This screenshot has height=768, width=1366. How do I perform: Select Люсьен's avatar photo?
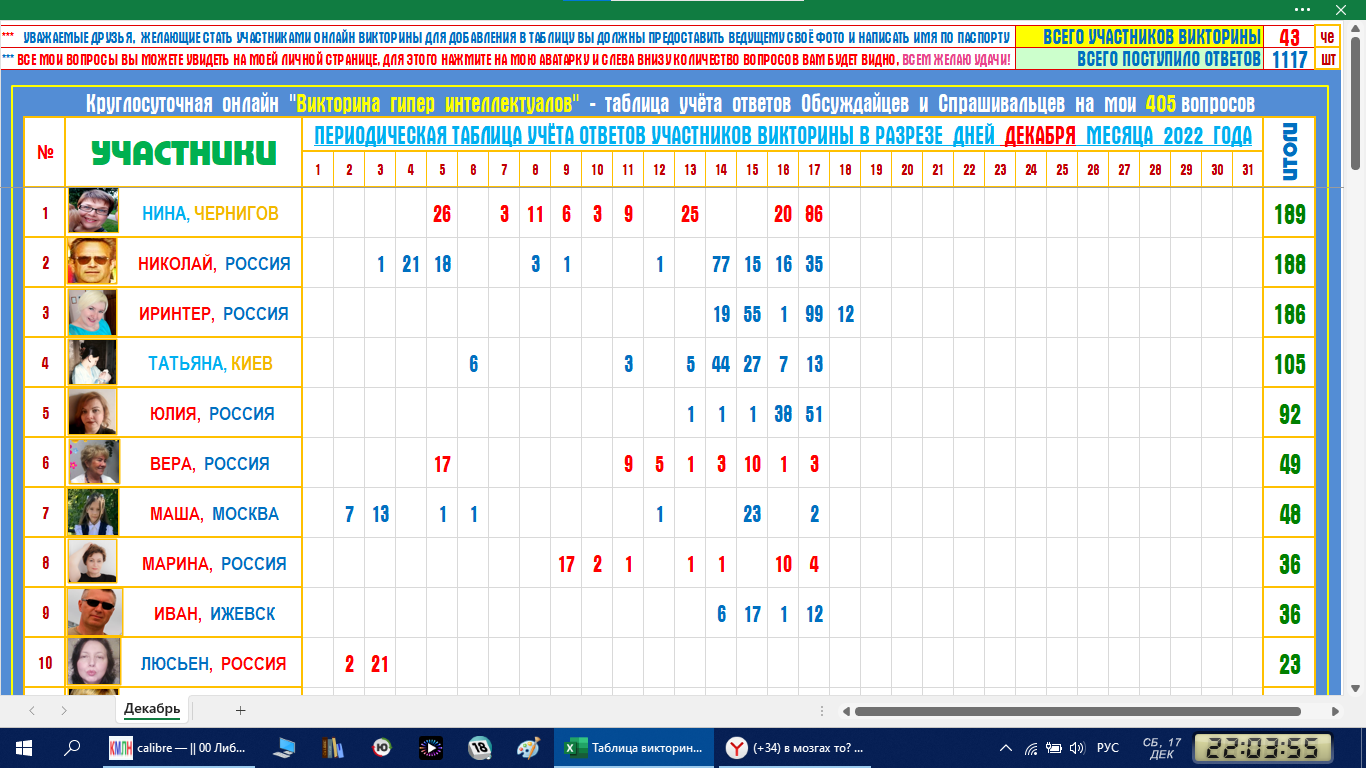(93, 662)
